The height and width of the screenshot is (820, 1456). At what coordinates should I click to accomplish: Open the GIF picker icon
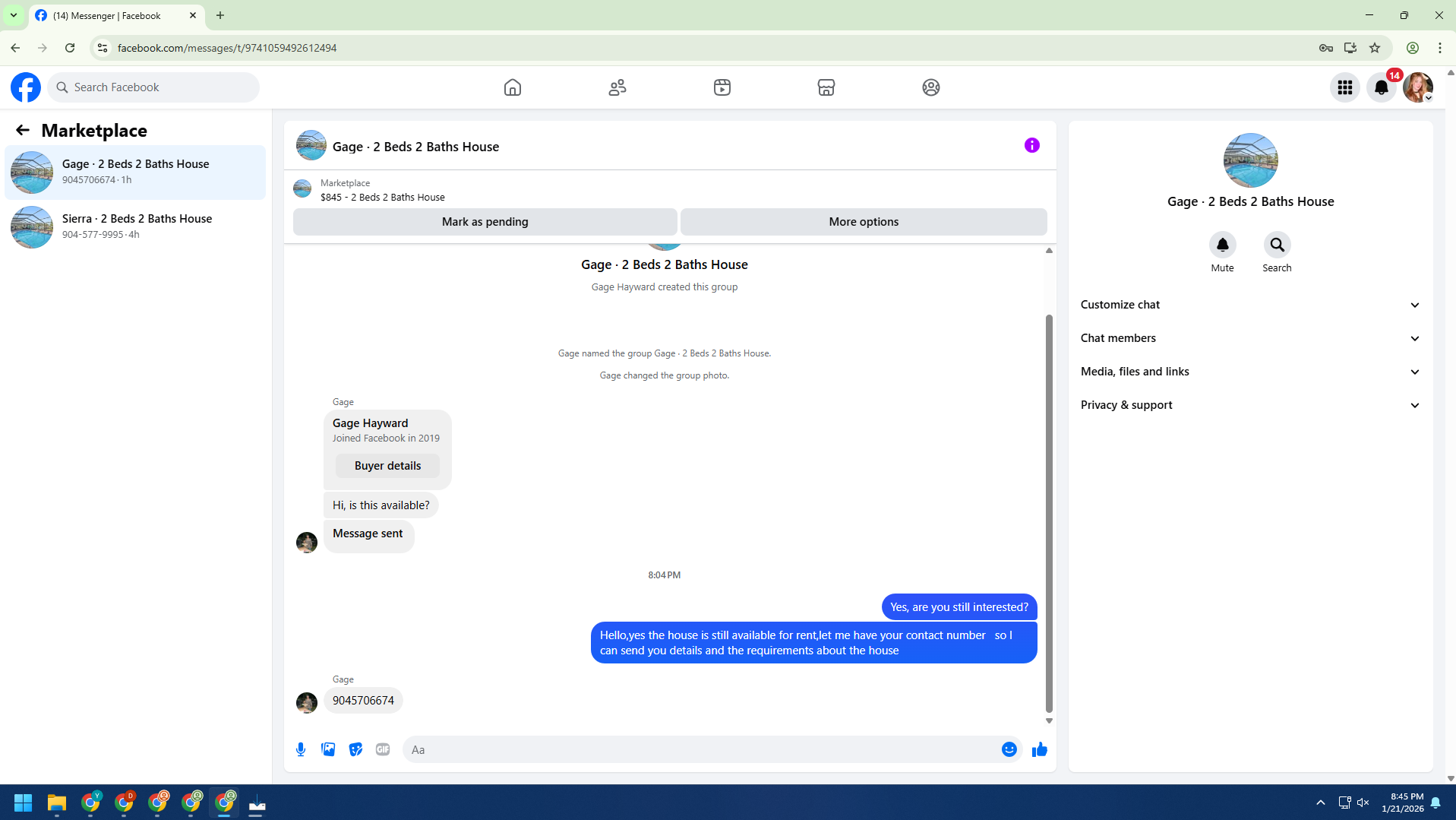pyautogui.click(x=383, y=749)
